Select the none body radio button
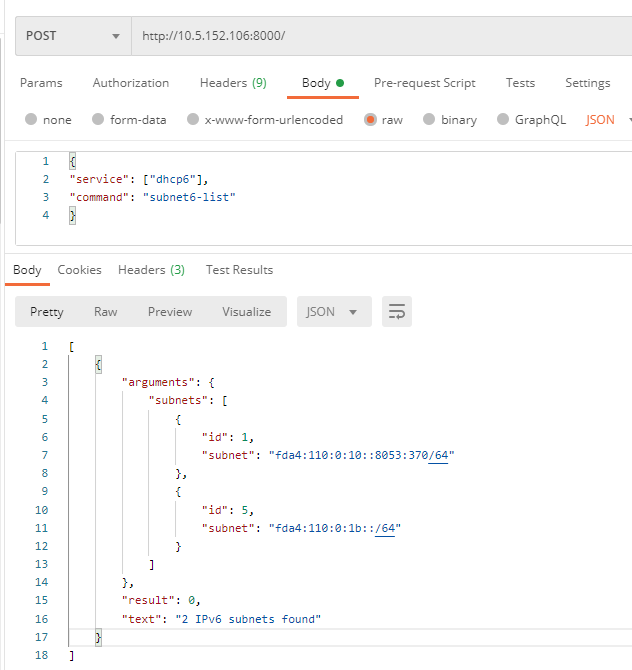Viewport: 632px width, 670px height. [31, 119]
